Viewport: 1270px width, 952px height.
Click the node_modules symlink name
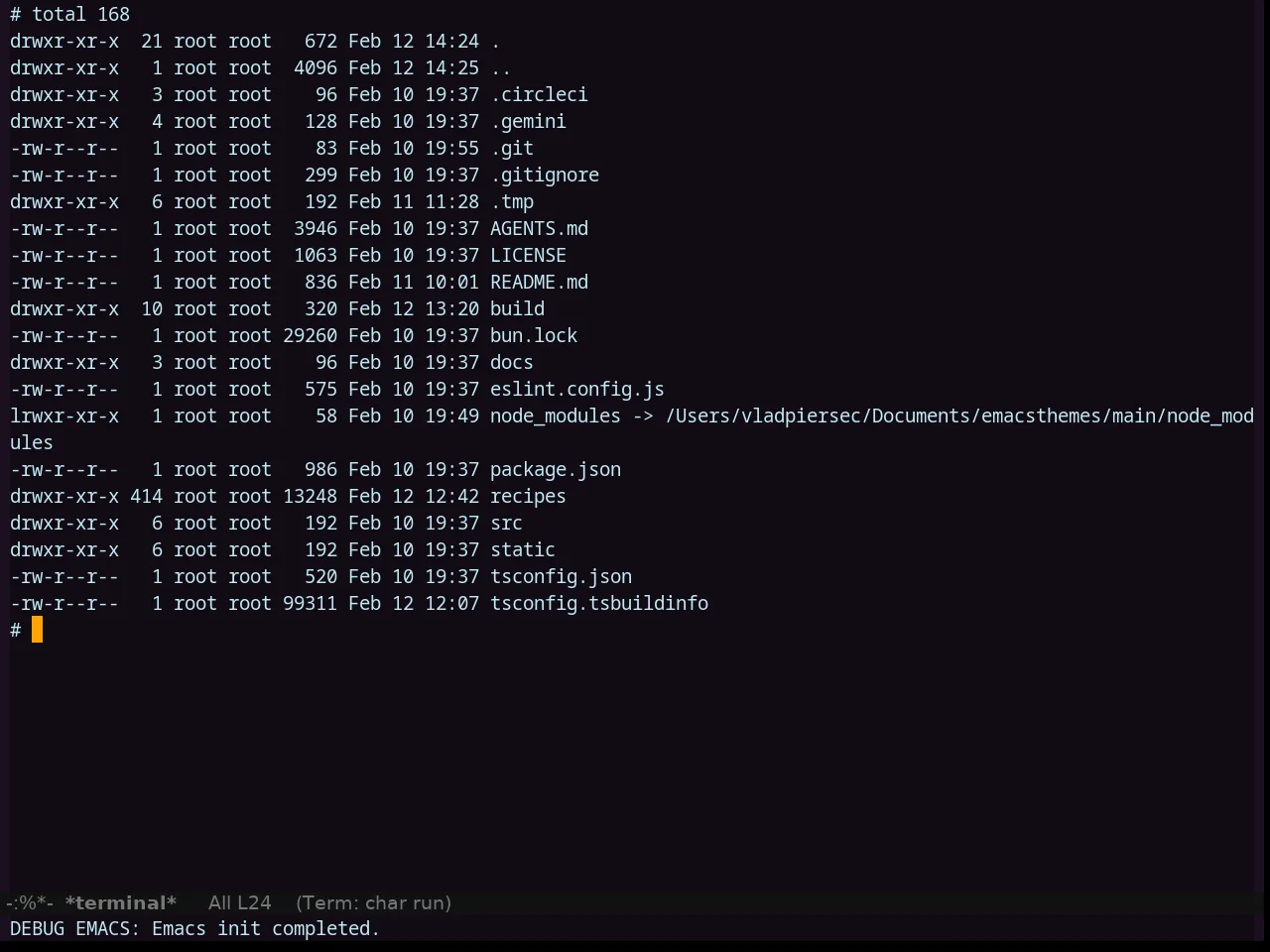[556, 416]
